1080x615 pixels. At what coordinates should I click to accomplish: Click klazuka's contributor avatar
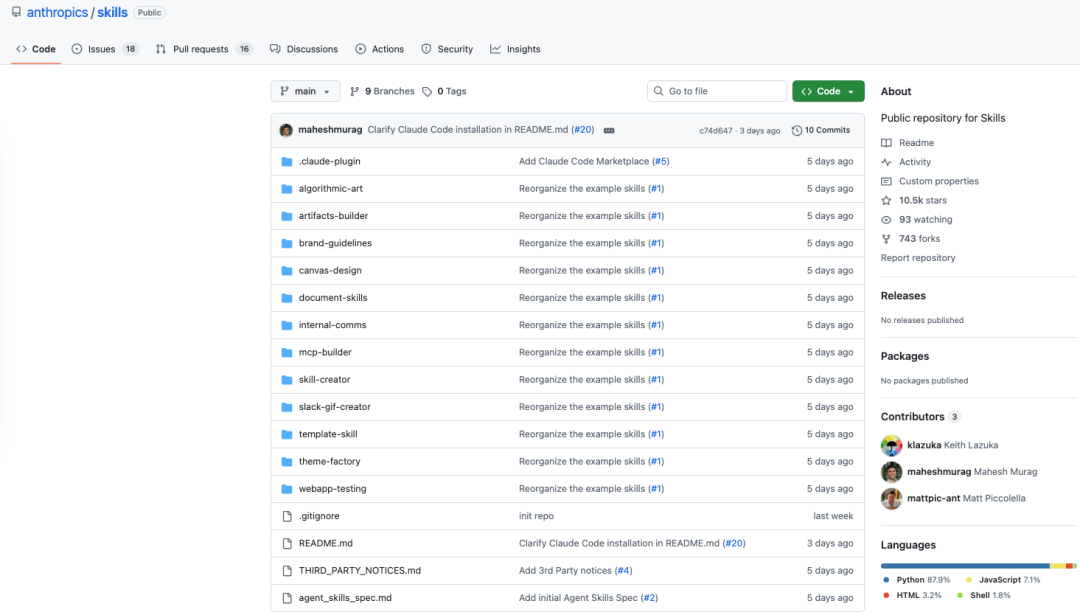[x=891, y=445]
